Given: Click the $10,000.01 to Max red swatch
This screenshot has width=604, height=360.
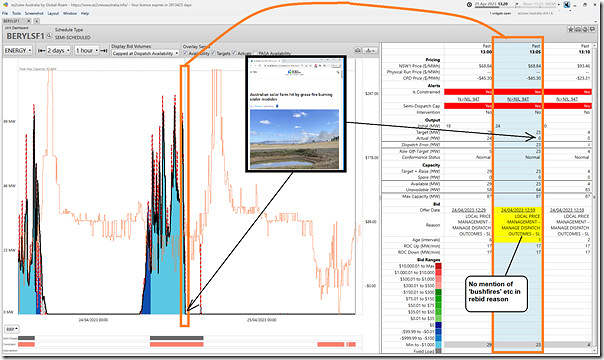Looking at the screenshot, I should point(438,266).
